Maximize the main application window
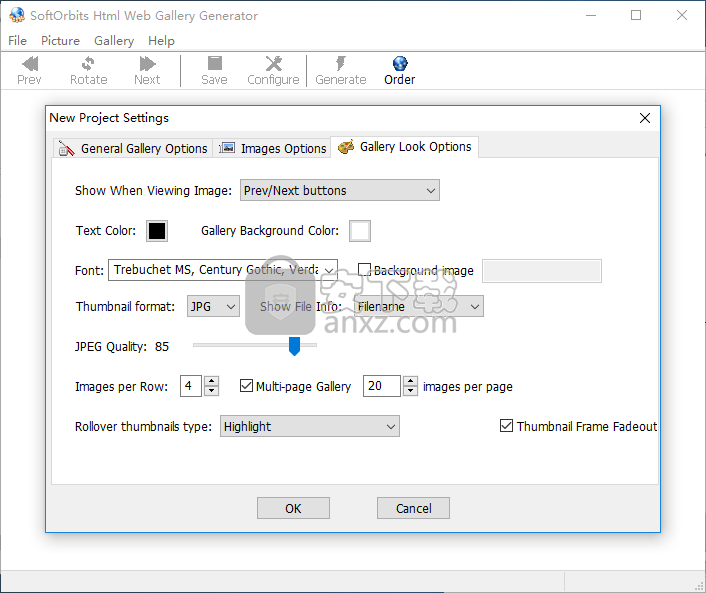 [636, 15]
